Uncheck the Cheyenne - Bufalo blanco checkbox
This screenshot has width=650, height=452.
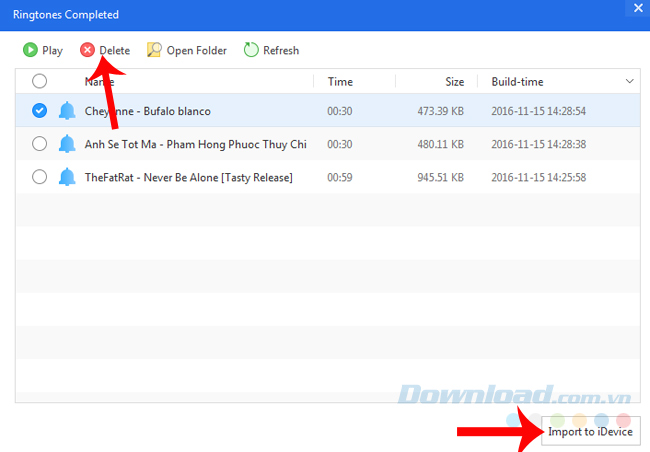[x=39, y=111]
